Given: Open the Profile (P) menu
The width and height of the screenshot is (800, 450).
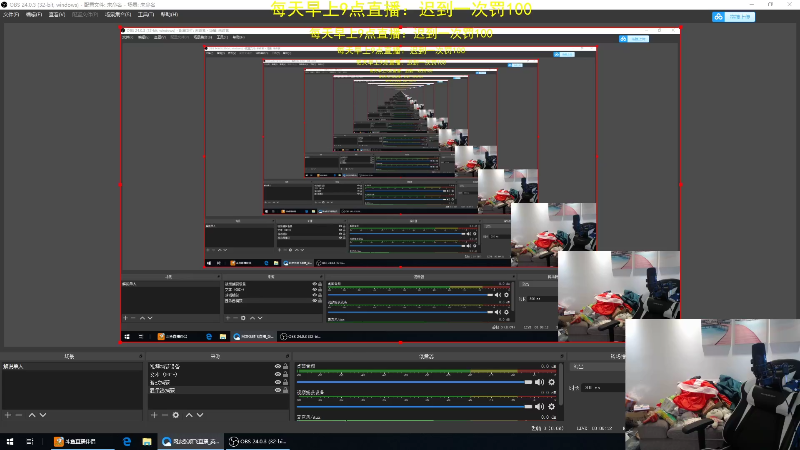Looking at the screenshot, I should (85, 15).
